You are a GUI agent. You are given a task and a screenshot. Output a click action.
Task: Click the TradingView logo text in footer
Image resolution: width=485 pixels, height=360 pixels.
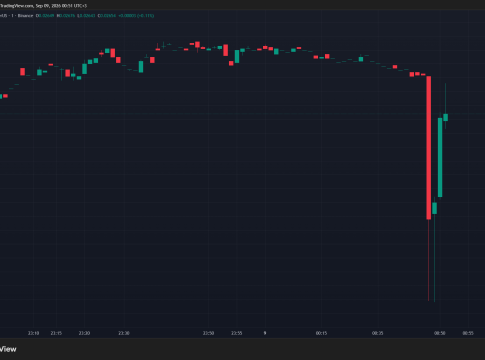(x=8, y=349)
